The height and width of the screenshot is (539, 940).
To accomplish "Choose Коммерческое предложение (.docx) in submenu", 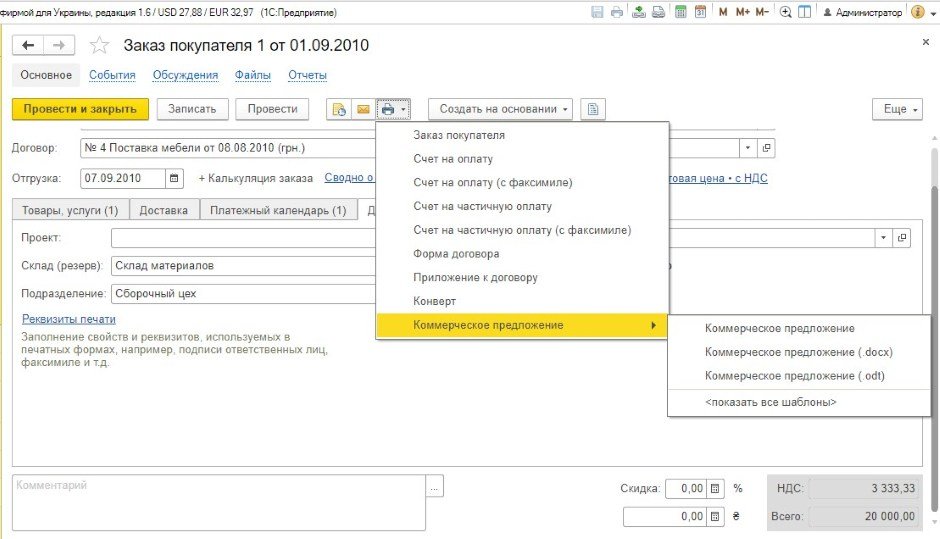I will pyautogui.click(x=798, y=352).
